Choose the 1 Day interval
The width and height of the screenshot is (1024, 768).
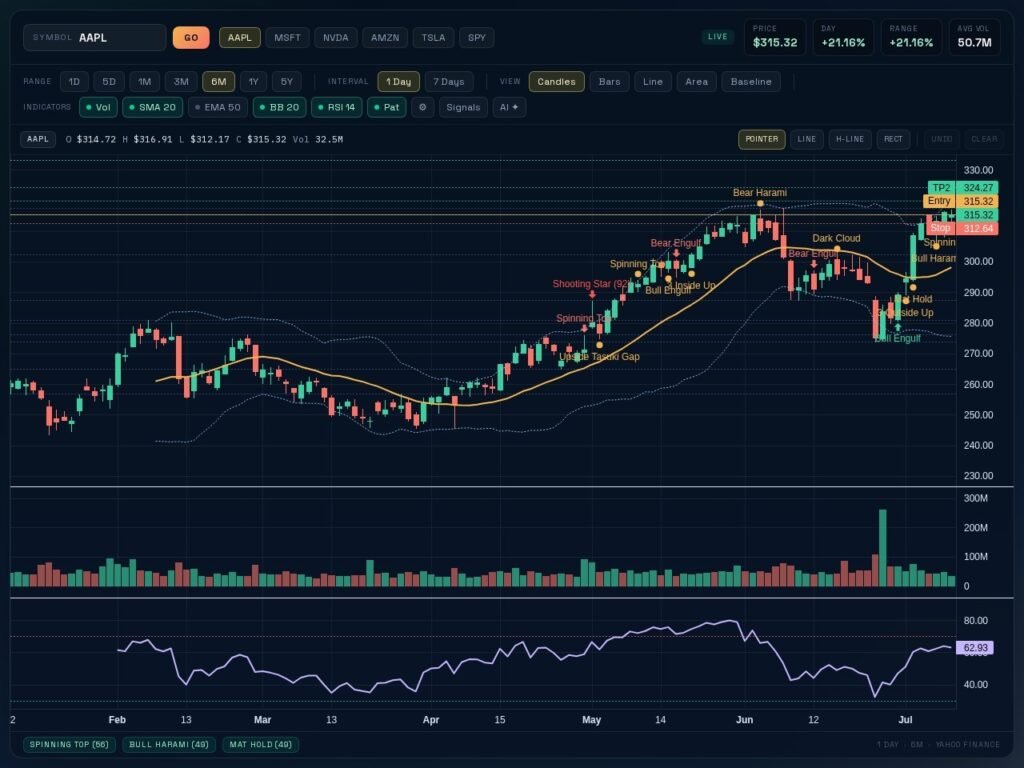click(398, 82)
